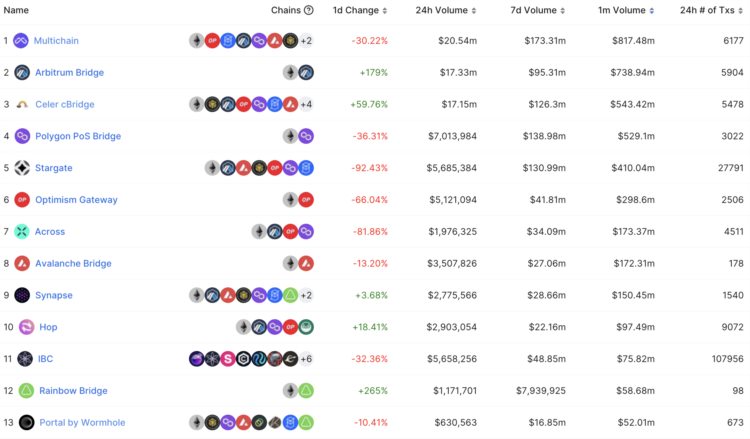The height and width of the screenshot is (439, 750).
Task: Open the Synapse bridge link
Action: click(x=53, y=295)
